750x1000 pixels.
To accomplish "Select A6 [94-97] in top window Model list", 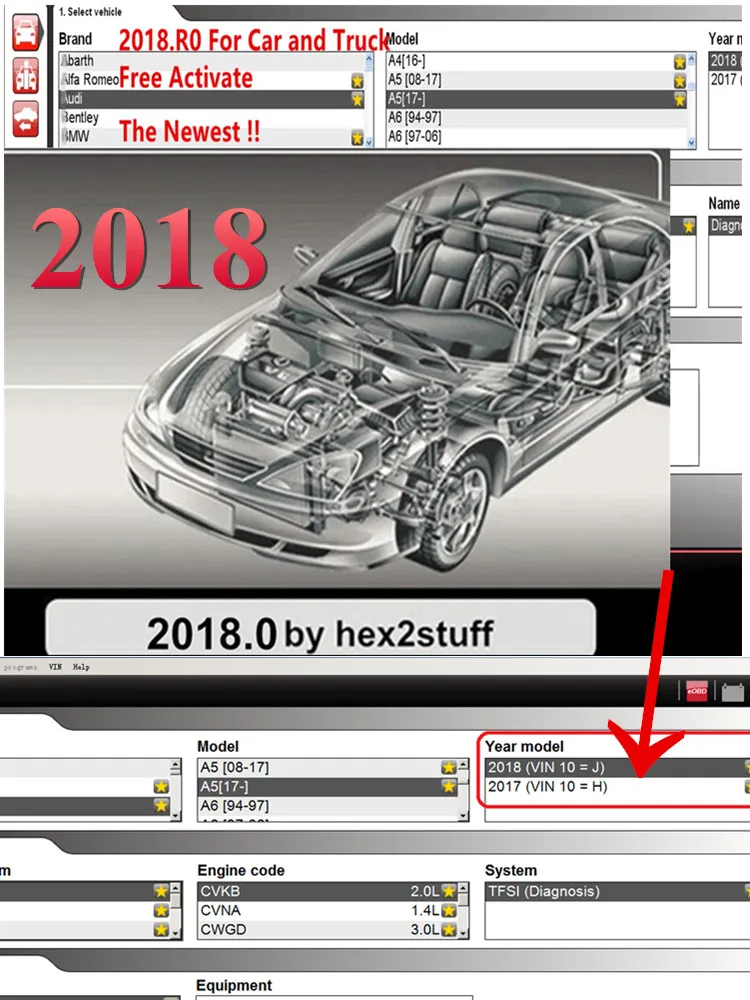I will tap(537, 118).
